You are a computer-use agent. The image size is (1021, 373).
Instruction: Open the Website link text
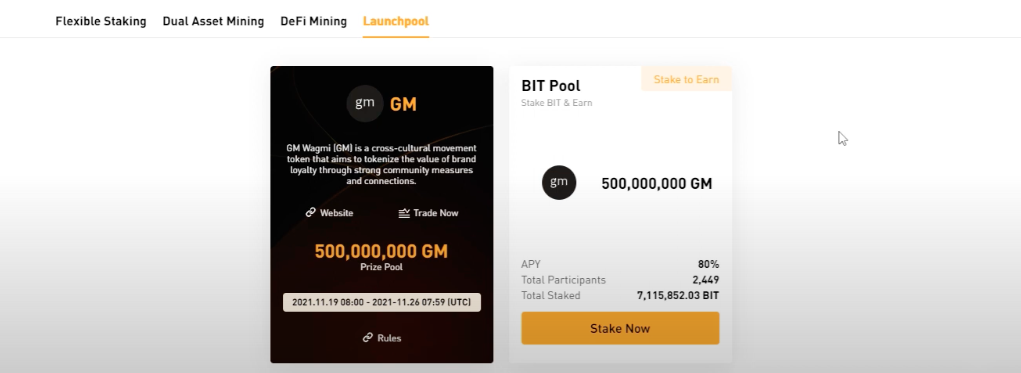tap(337, 213)
